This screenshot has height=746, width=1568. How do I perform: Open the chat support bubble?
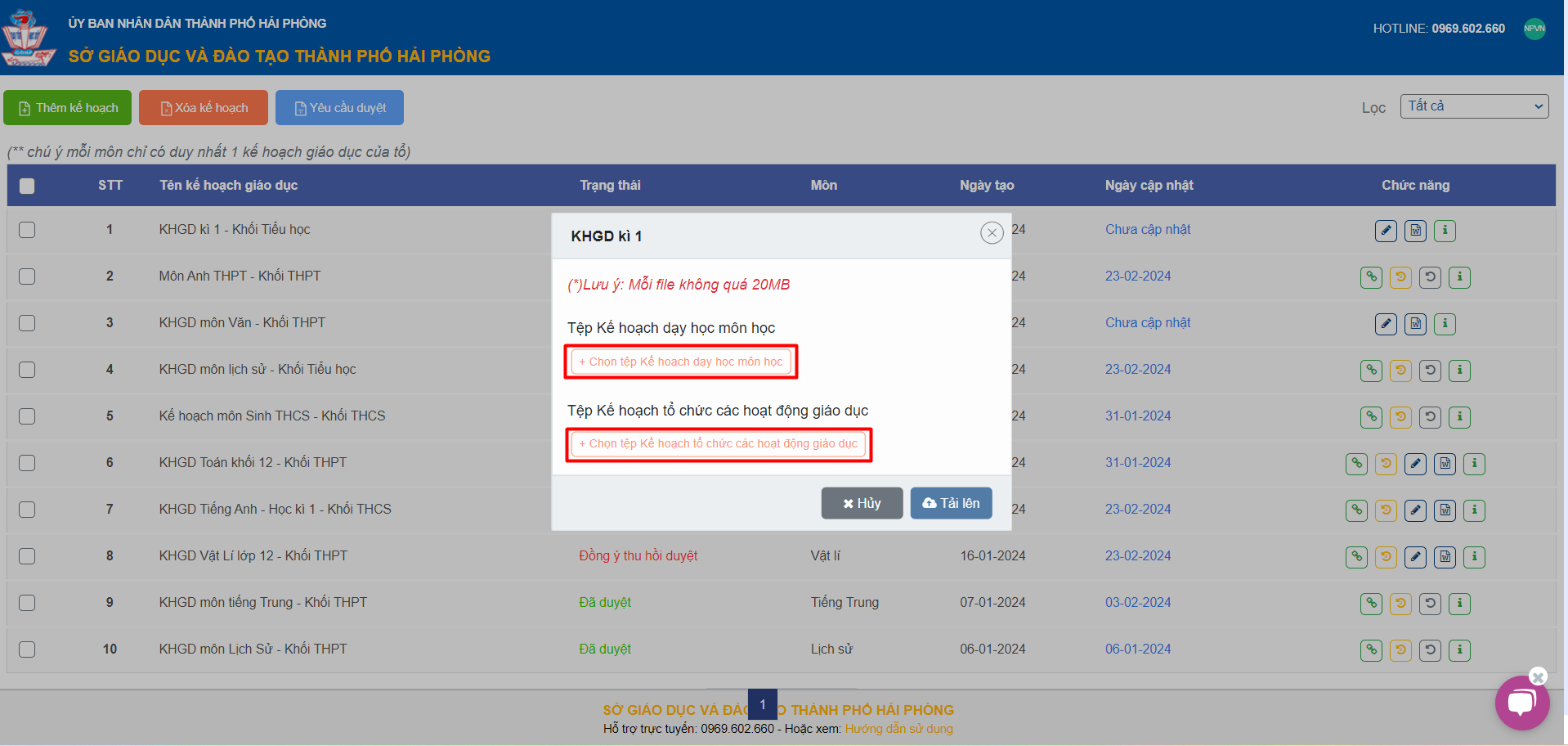[1521, 703]
